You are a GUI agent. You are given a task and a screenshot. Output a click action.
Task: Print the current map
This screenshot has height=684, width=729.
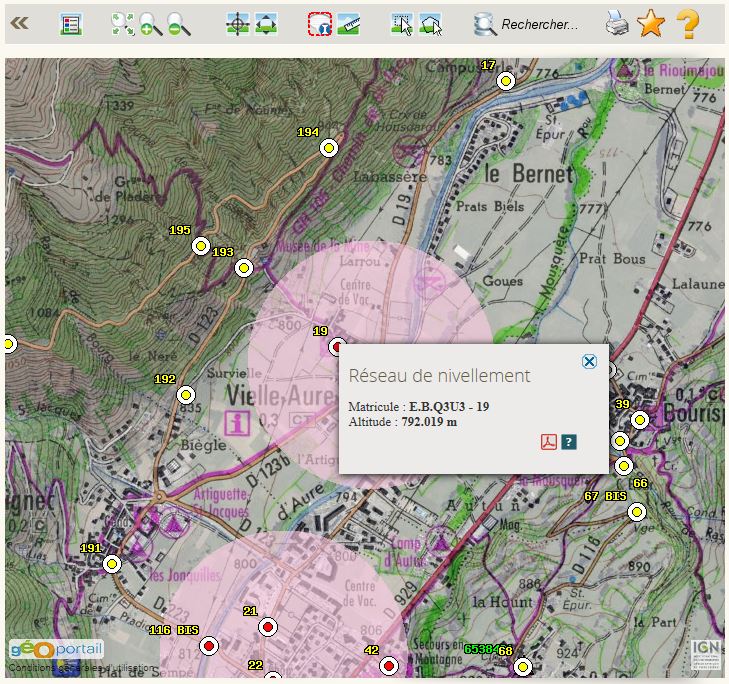click(x=617, y=23)
